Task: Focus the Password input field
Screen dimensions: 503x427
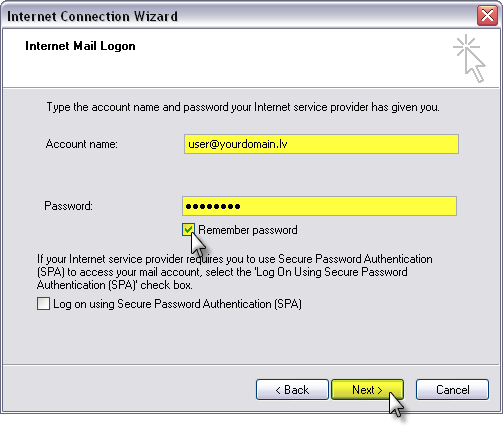Action: (319, 206)
